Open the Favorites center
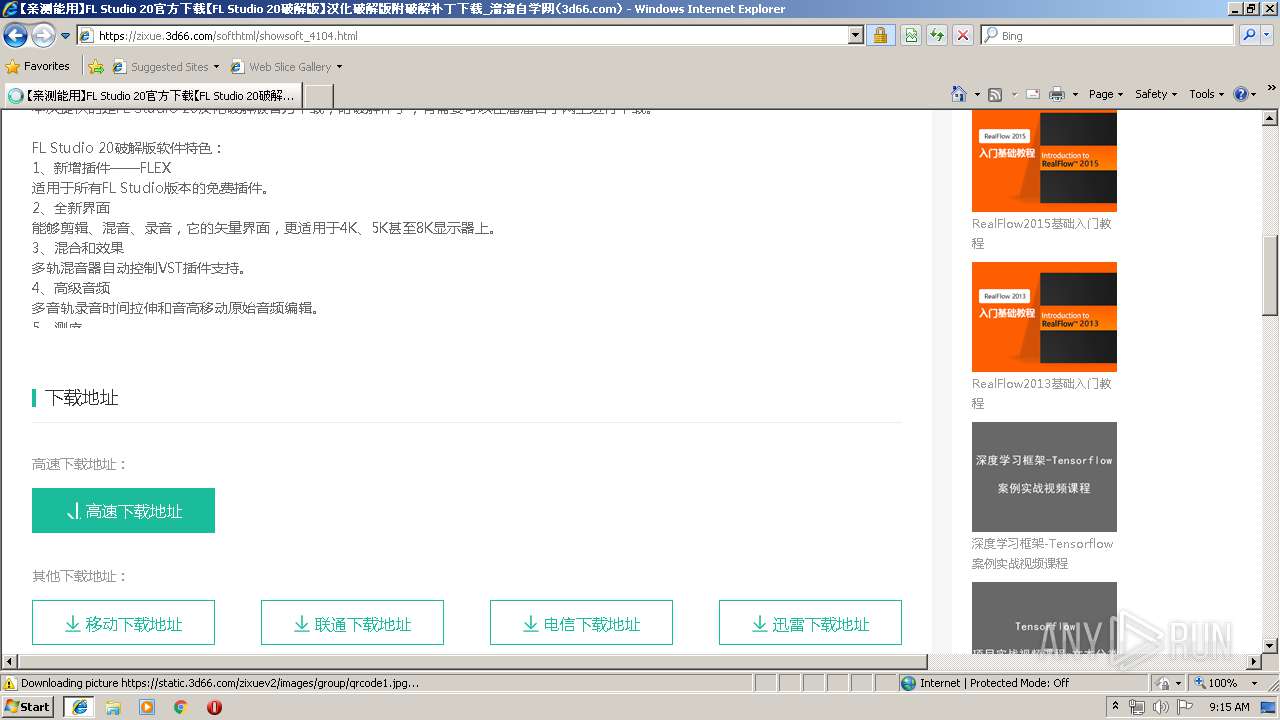Screen dimensions: 1280x720 pyautogui.click(x=37, y=66)
